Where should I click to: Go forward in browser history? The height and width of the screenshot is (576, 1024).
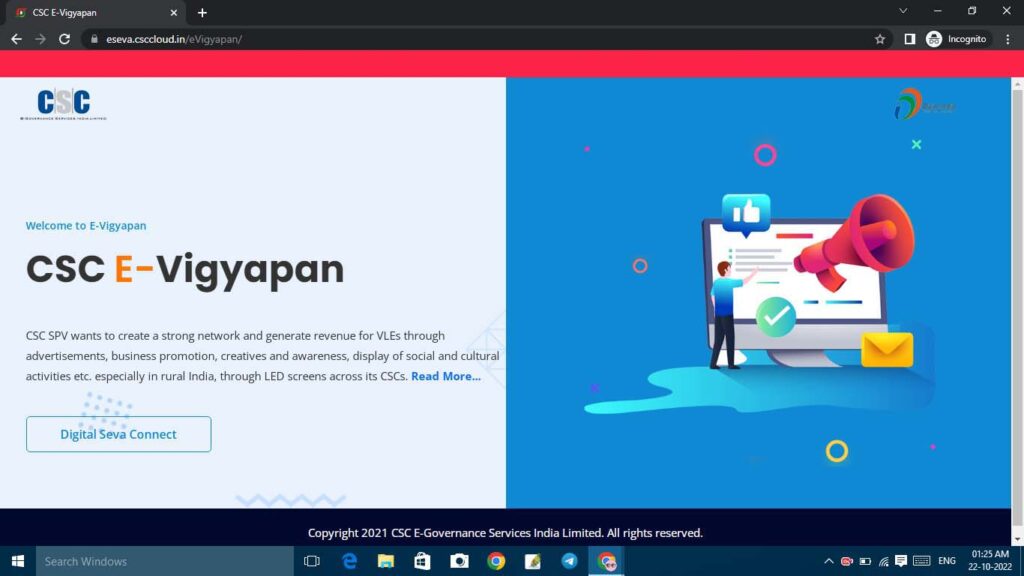click(40, 39)
